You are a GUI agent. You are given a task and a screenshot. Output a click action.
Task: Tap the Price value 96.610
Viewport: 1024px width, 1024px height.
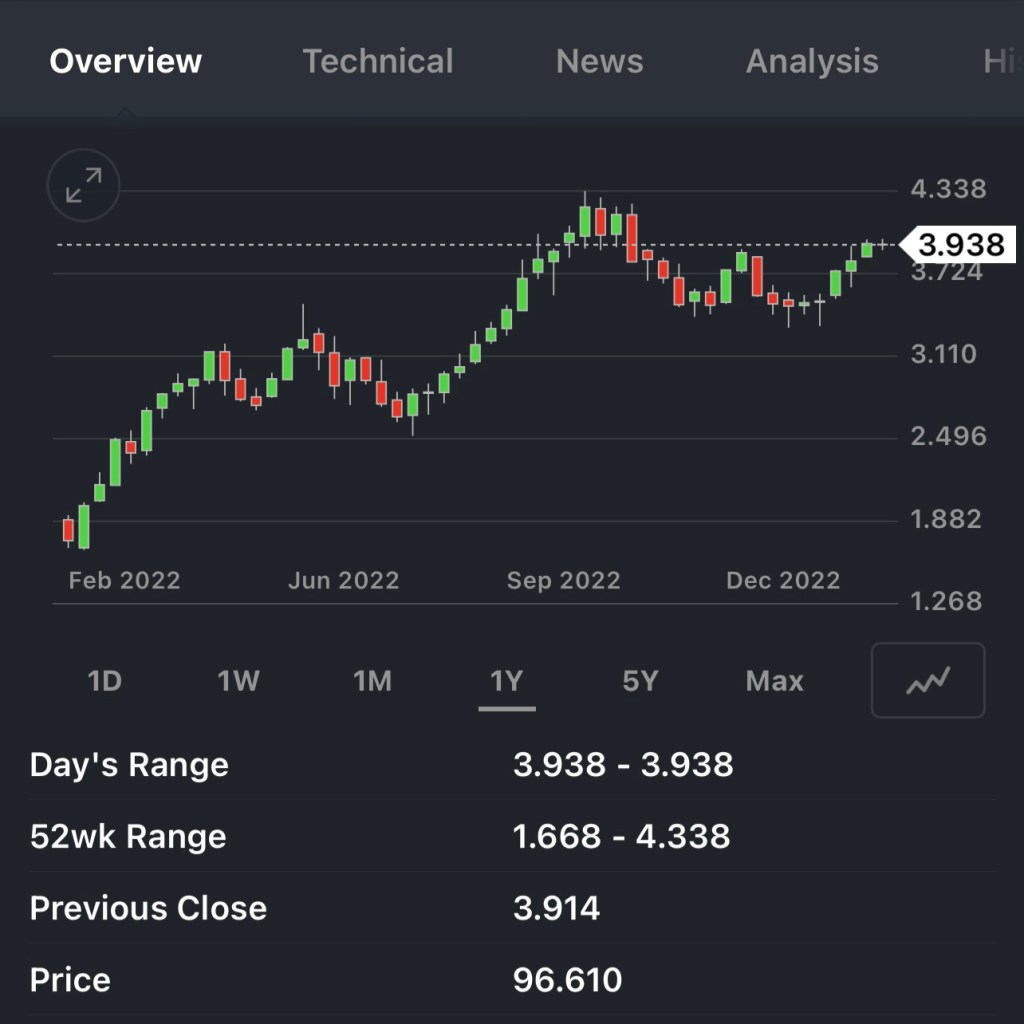click(567, 980)
